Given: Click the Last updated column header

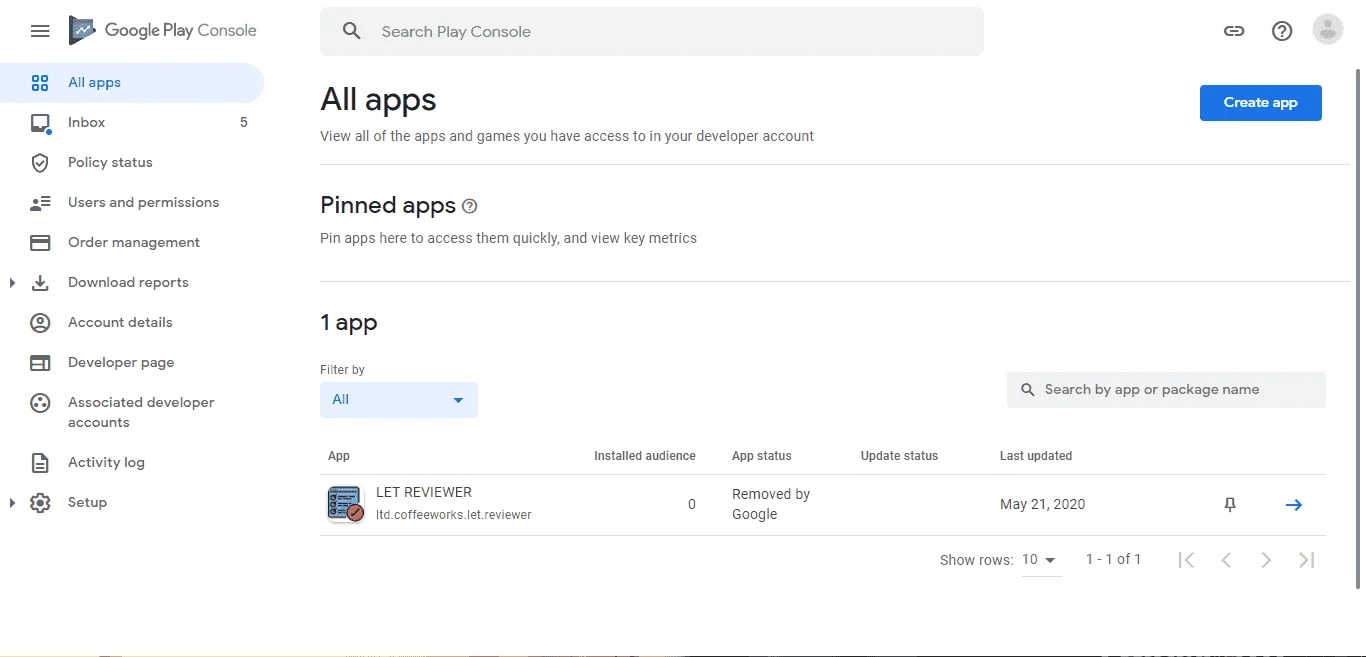Looking at the screenshot, I should (1036, 456).
